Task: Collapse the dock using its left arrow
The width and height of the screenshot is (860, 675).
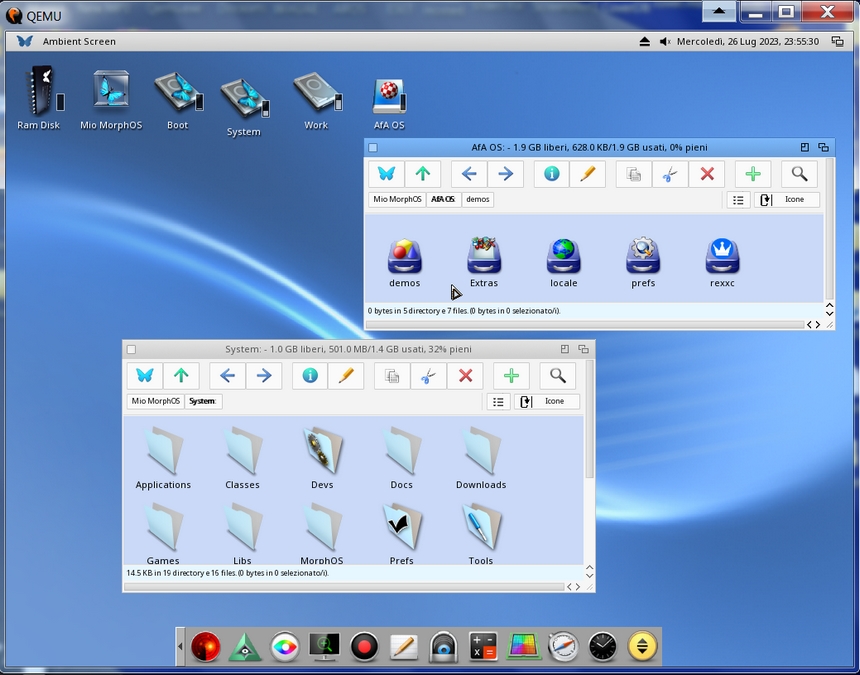Action: 180,647
